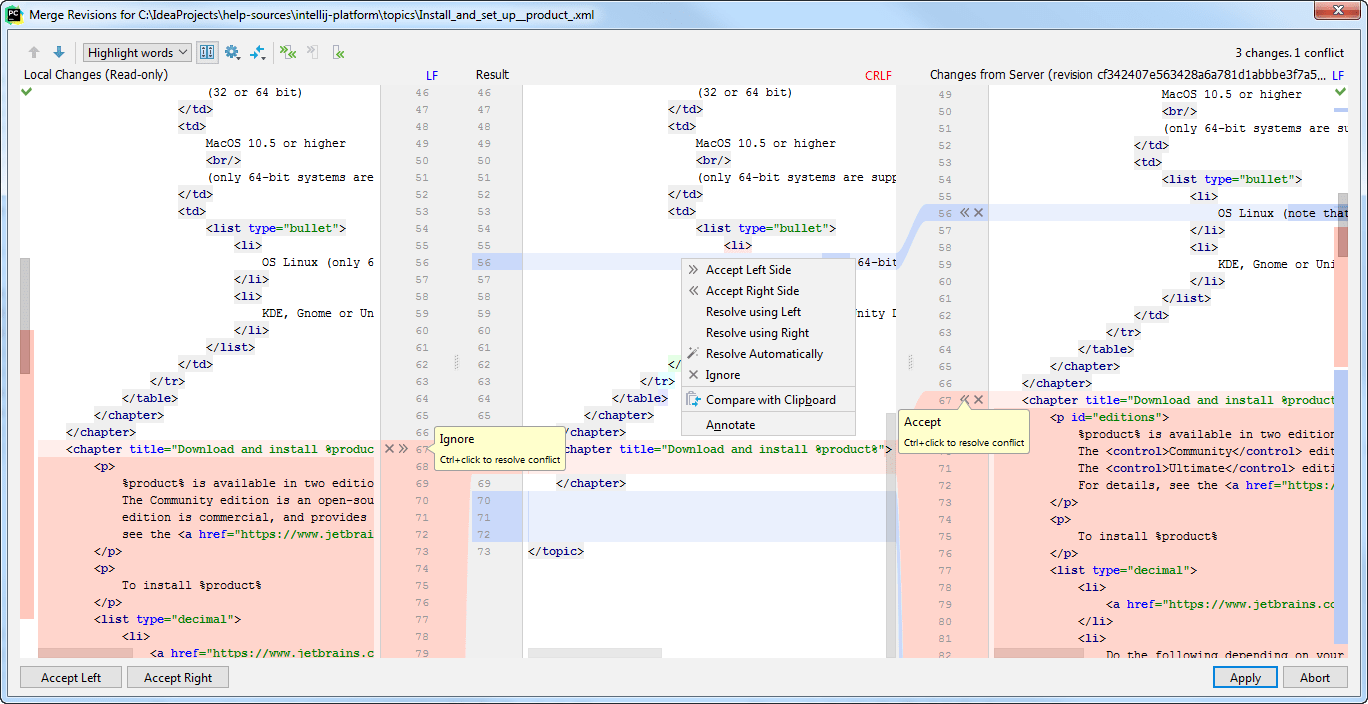Click Apply to finish the merge
Viewport: 1368px width, 704px height.
(1244, 677)
